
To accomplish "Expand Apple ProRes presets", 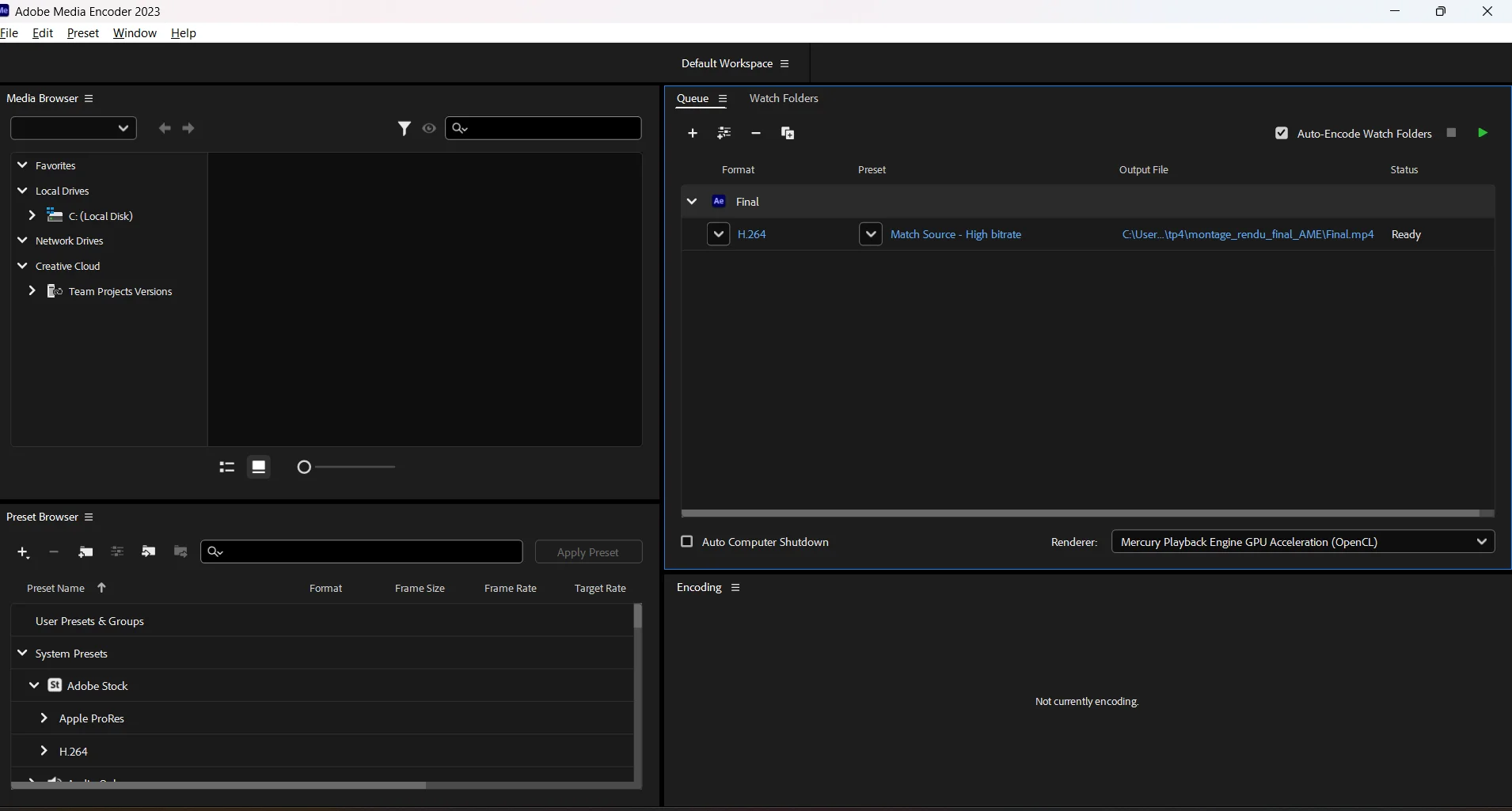I will [x=44, y=718].
